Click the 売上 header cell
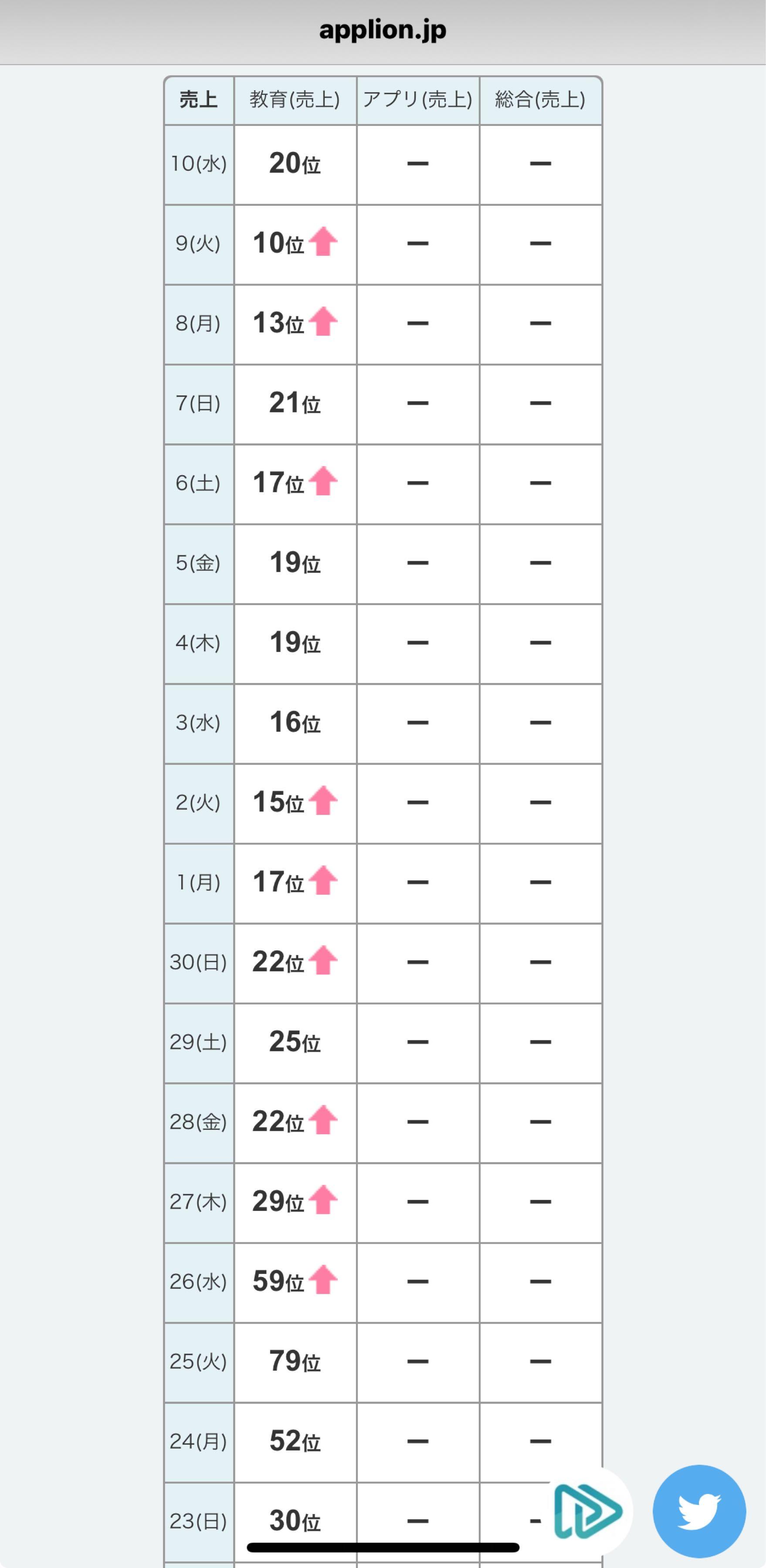The width and height of the screenshot is (766, 1568). [199, 100]
